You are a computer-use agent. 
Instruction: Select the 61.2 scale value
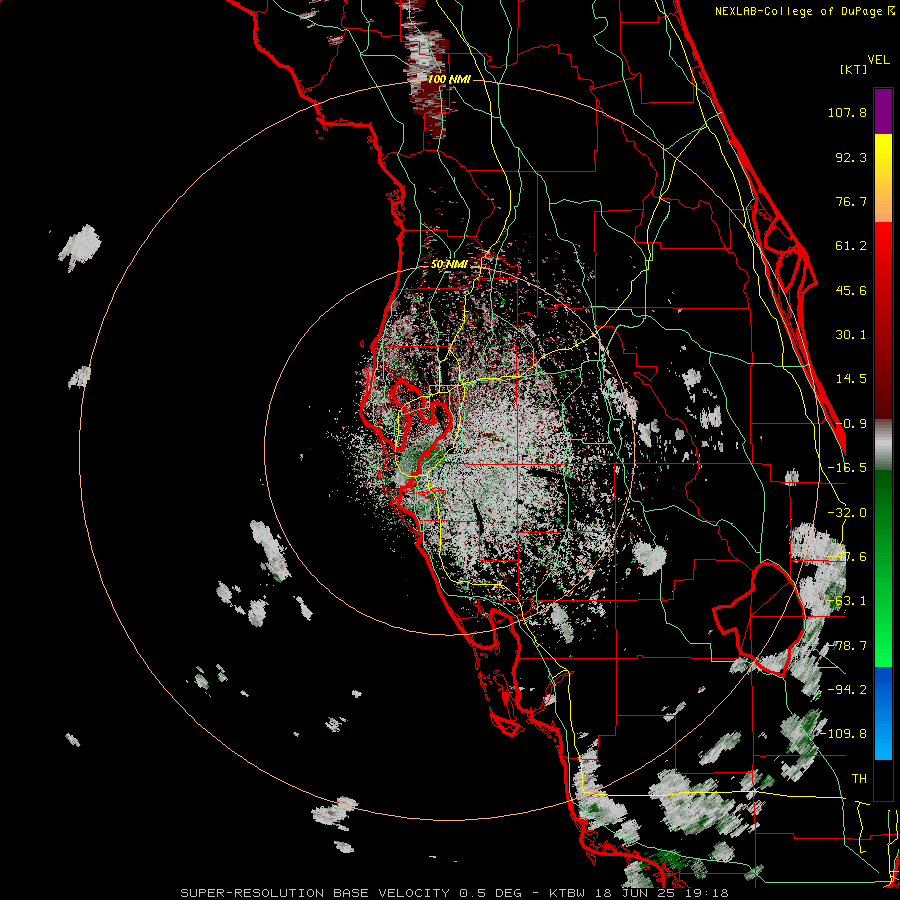click(851, 246)
